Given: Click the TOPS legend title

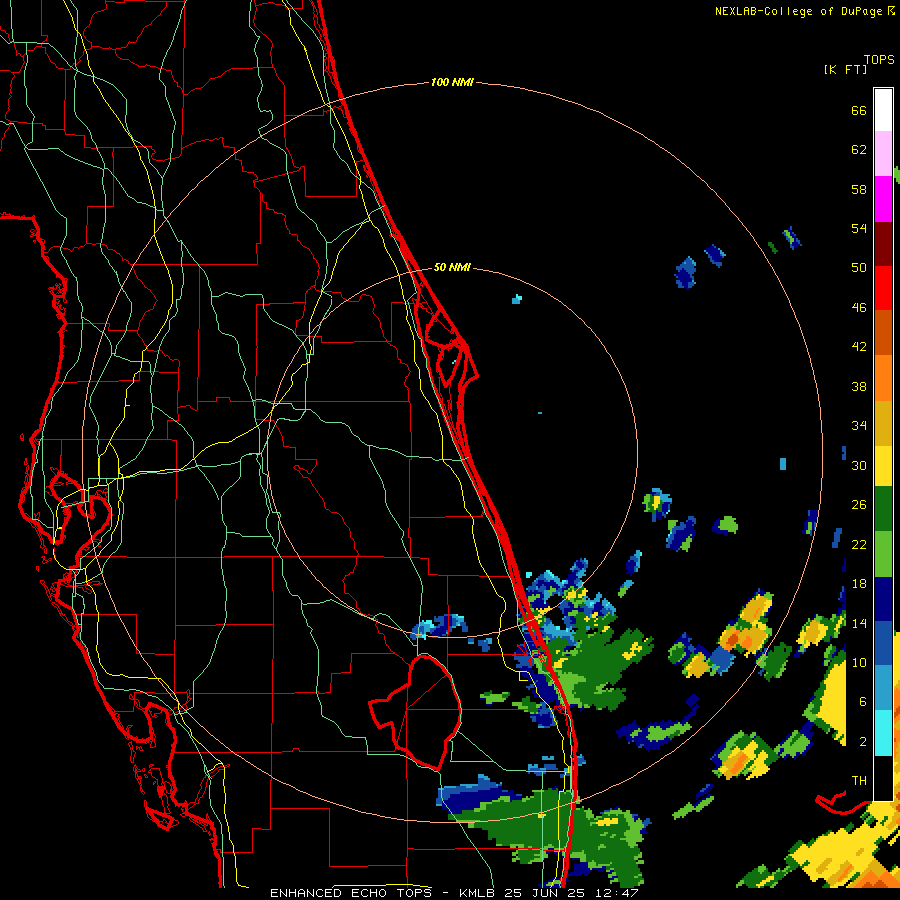Looking at the screenshot, I should click(x=879, y=59).
